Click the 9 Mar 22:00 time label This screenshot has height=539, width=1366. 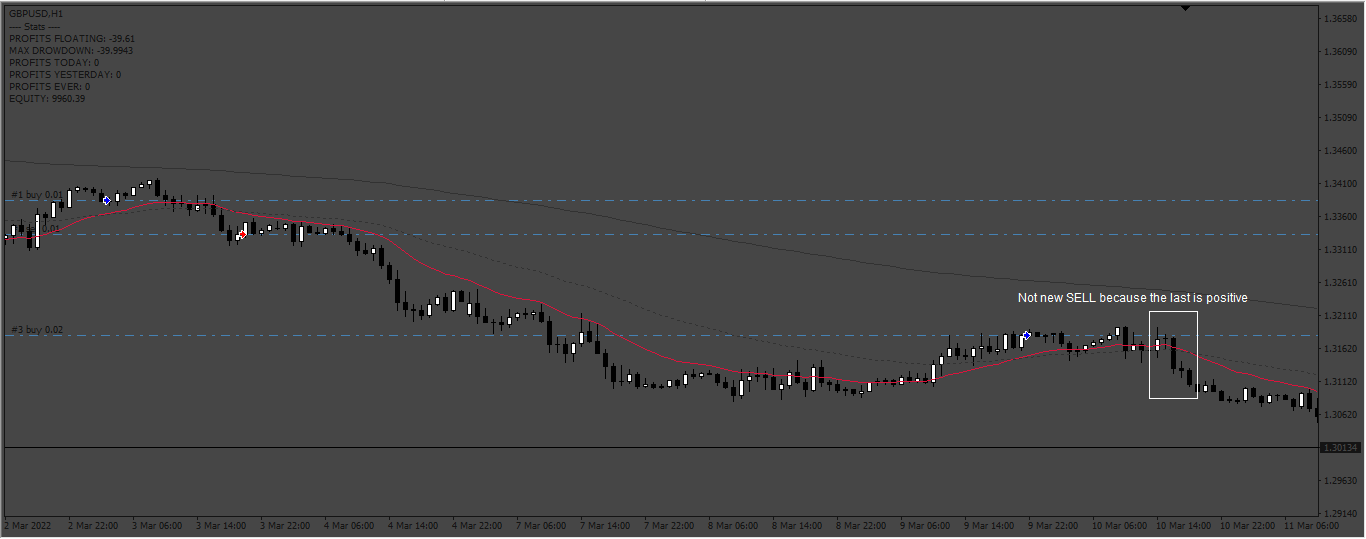click(x=1053, y=526)
